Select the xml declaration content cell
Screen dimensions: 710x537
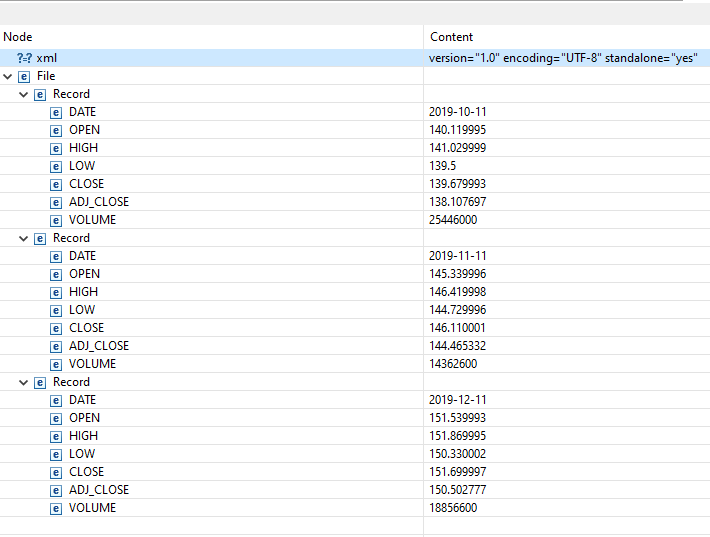click(x=567, y=58)
